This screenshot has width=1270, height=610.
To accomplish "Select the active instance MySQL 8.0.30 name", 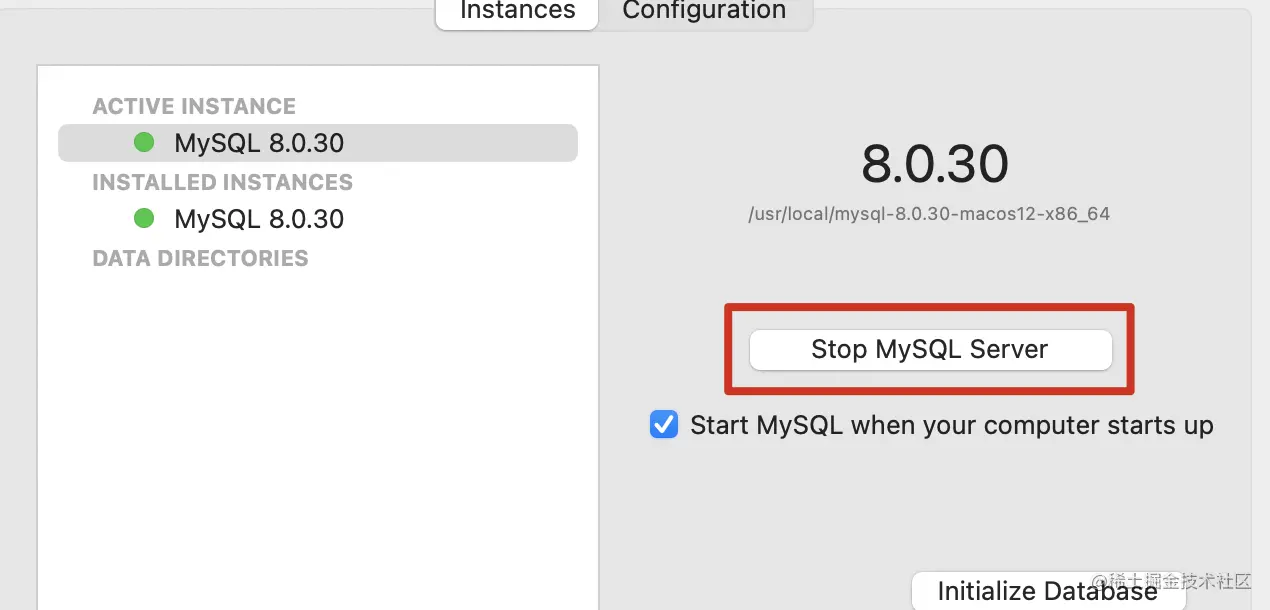I will point(259,143).
